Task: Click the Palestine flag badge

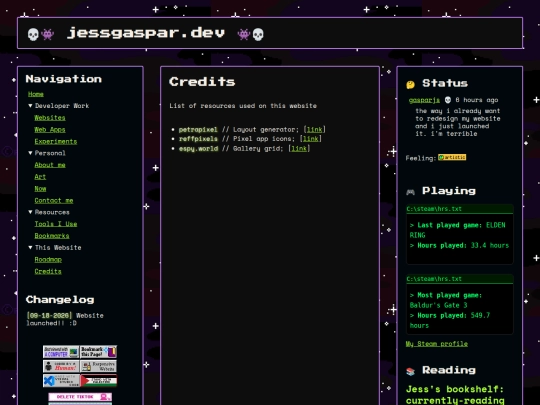Action: pos(98,381)
